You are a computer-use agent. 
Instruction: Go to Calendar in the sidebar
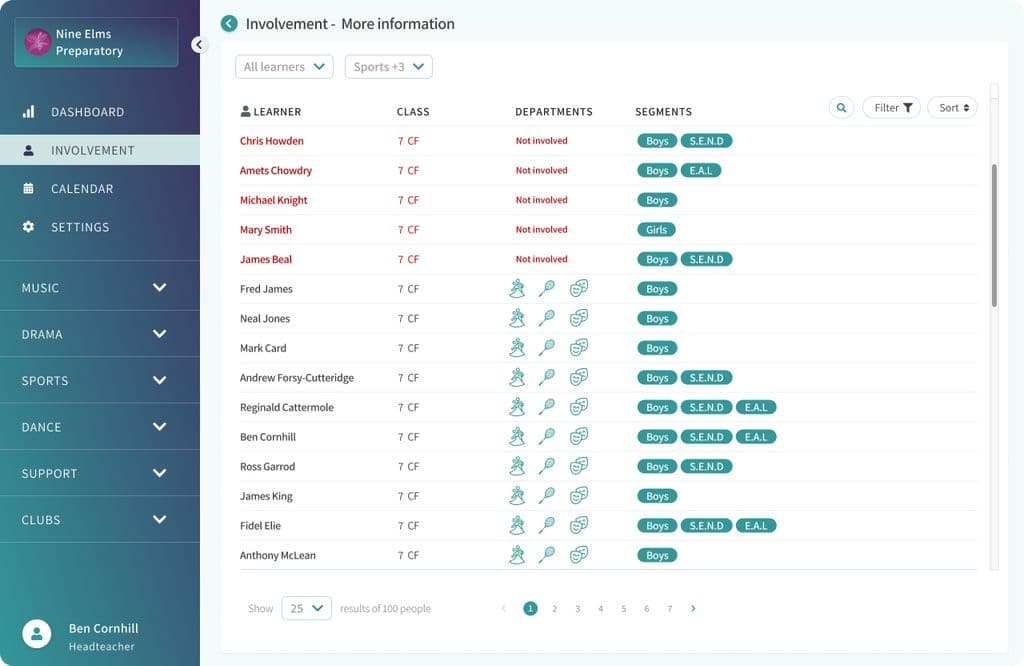coord(81,189)
